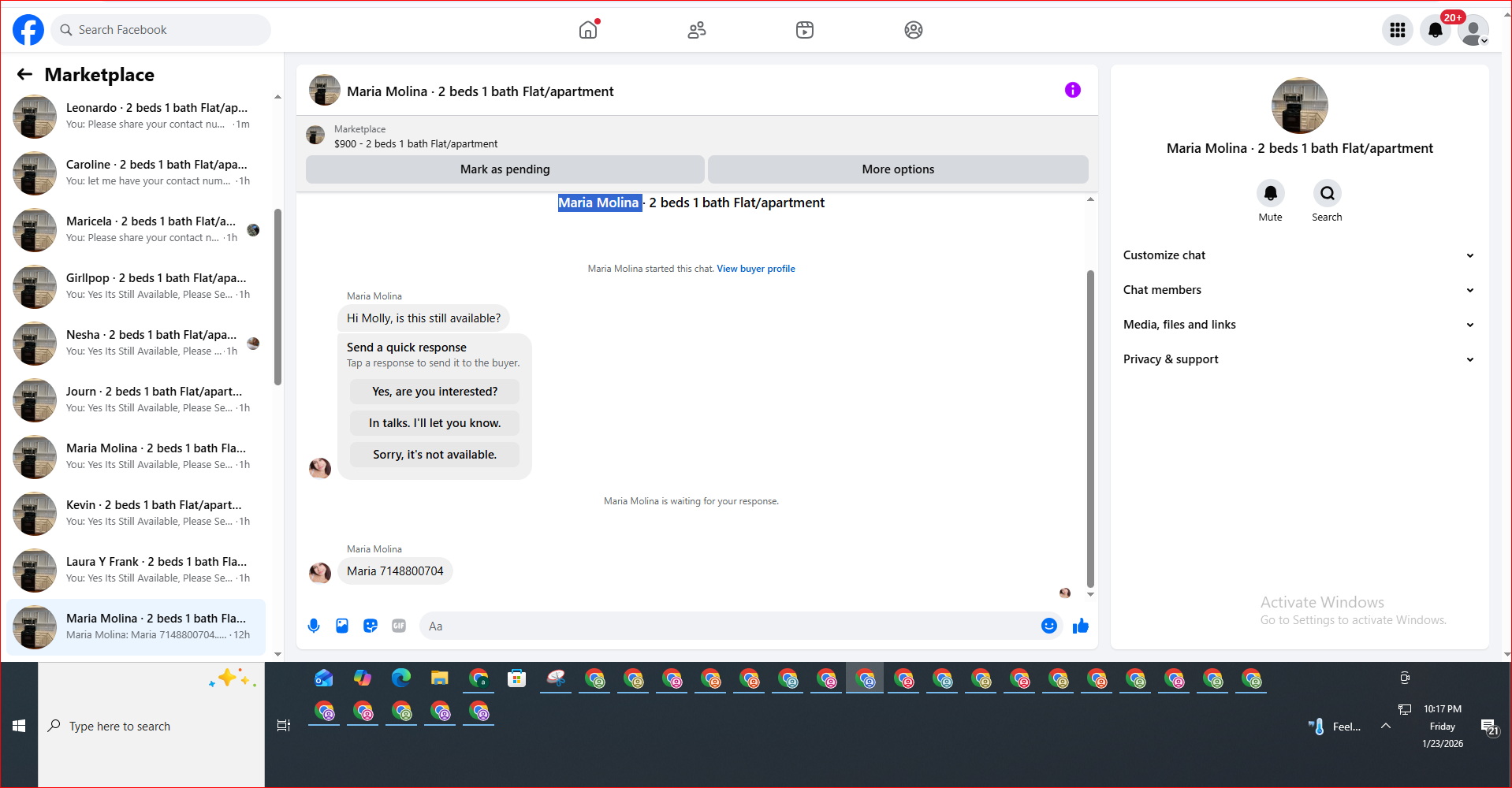Viewport: 1512px width, 788px height.
Task: Click the chat messages scrollbar thumb
Action: 1090,429
